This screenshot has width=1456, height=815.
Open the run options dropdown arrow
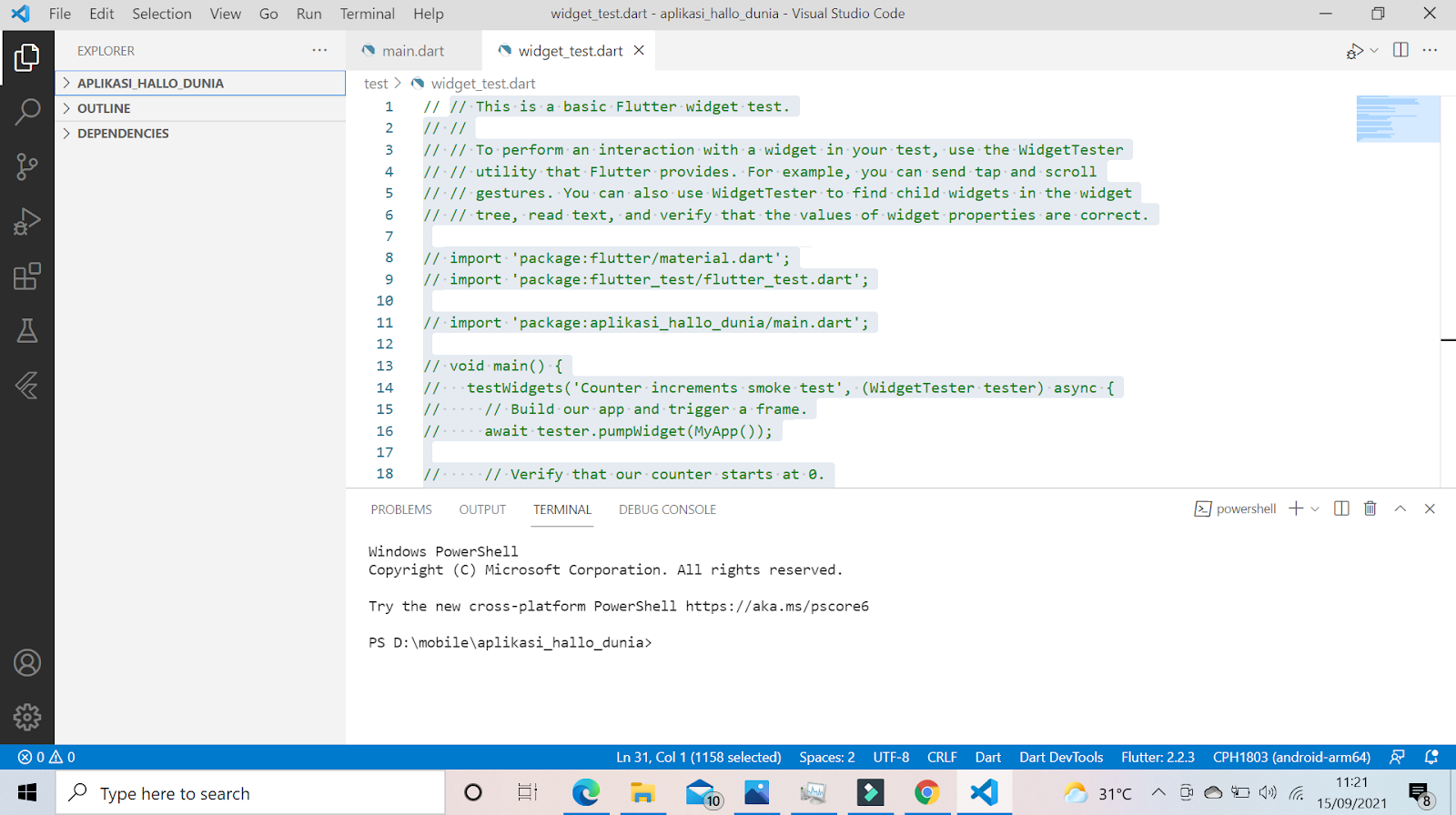click(x=1374, y=51)
